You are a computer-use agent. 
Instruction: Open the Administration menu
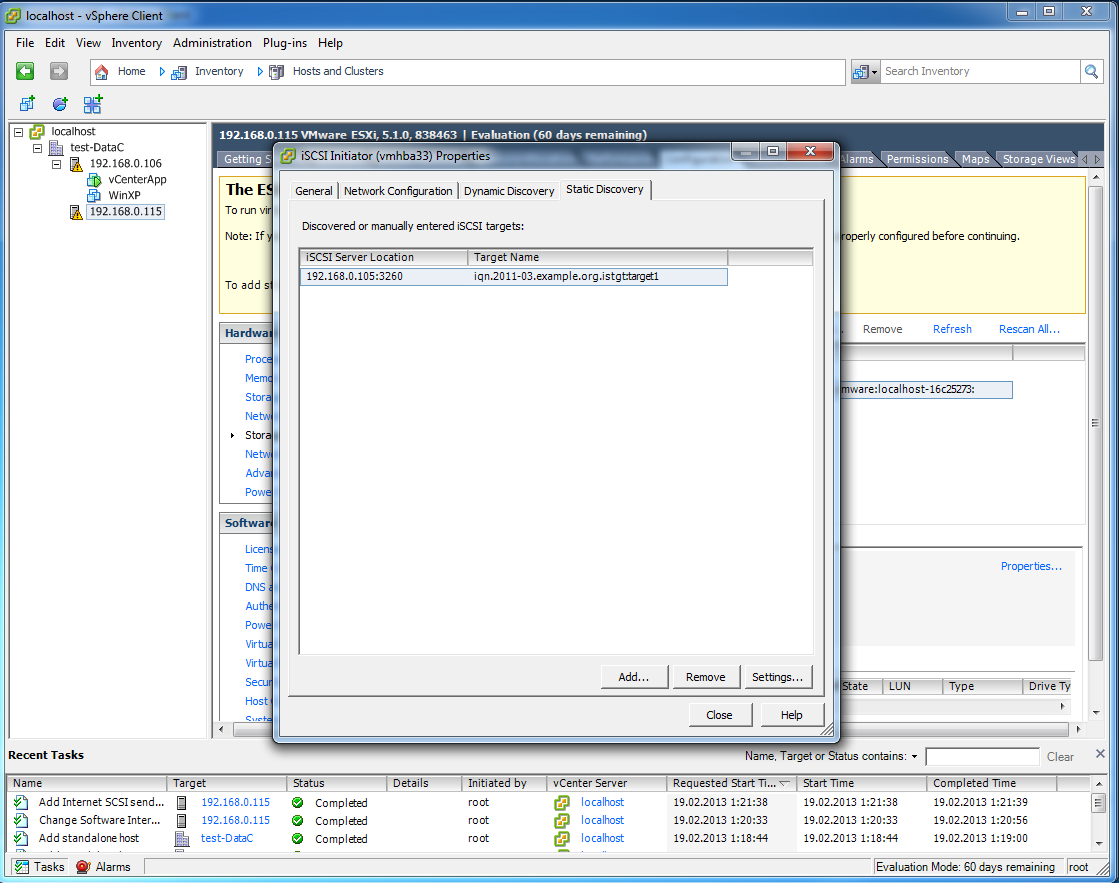click(x=212, y=43)
